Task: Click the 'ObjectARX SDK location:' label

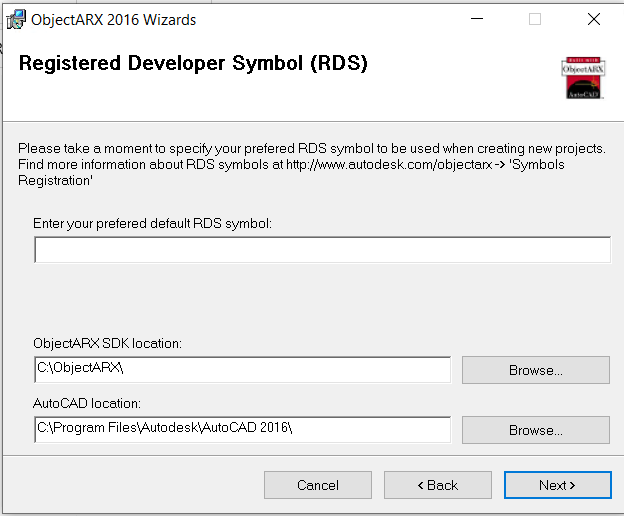Action: pyautogui.click(x=107, y=343)
